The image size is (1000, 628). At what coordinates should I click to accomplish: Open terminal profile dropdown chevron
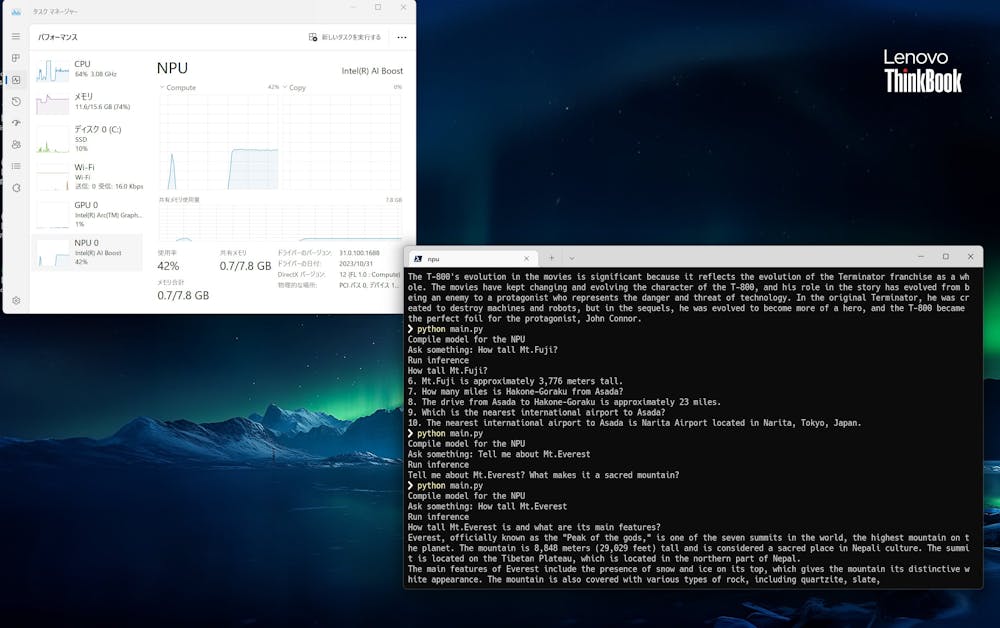pos(571,258)
